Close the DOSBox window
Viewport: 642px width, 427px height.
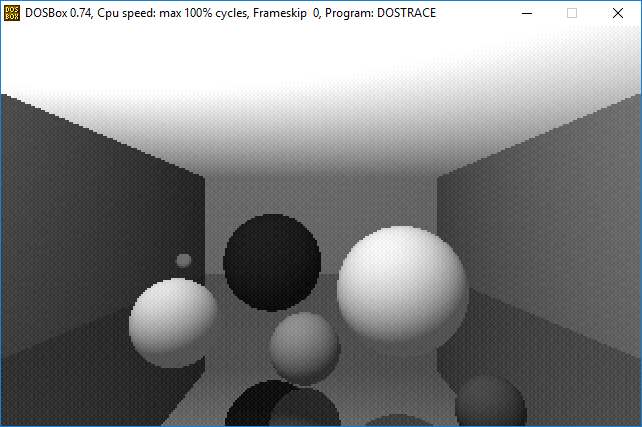(618, 13)
